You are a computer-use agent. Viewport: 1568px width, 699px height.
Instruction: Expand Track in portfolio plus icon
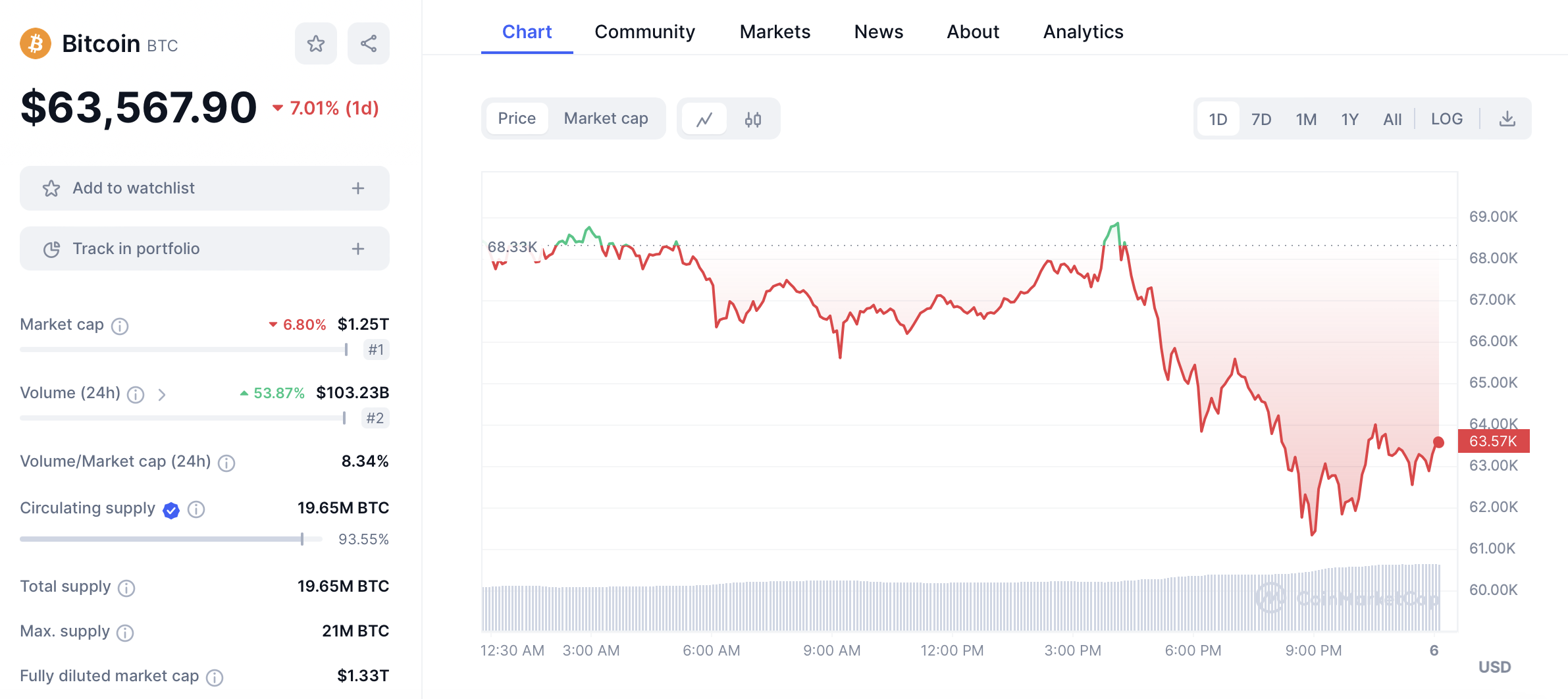(358, 249)
